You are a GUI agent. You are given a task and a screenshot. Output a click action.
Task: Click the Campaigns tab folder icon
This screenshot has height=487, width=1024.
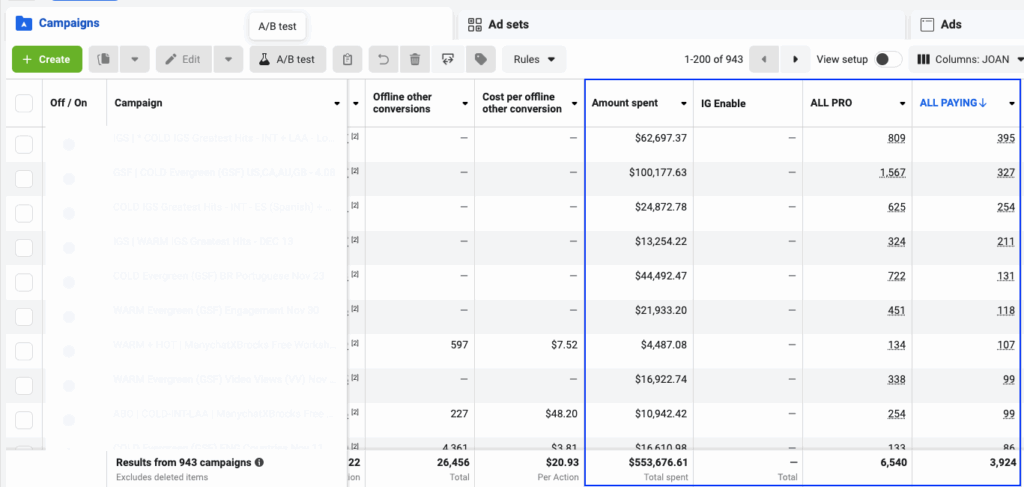click(x=24, y=24)
